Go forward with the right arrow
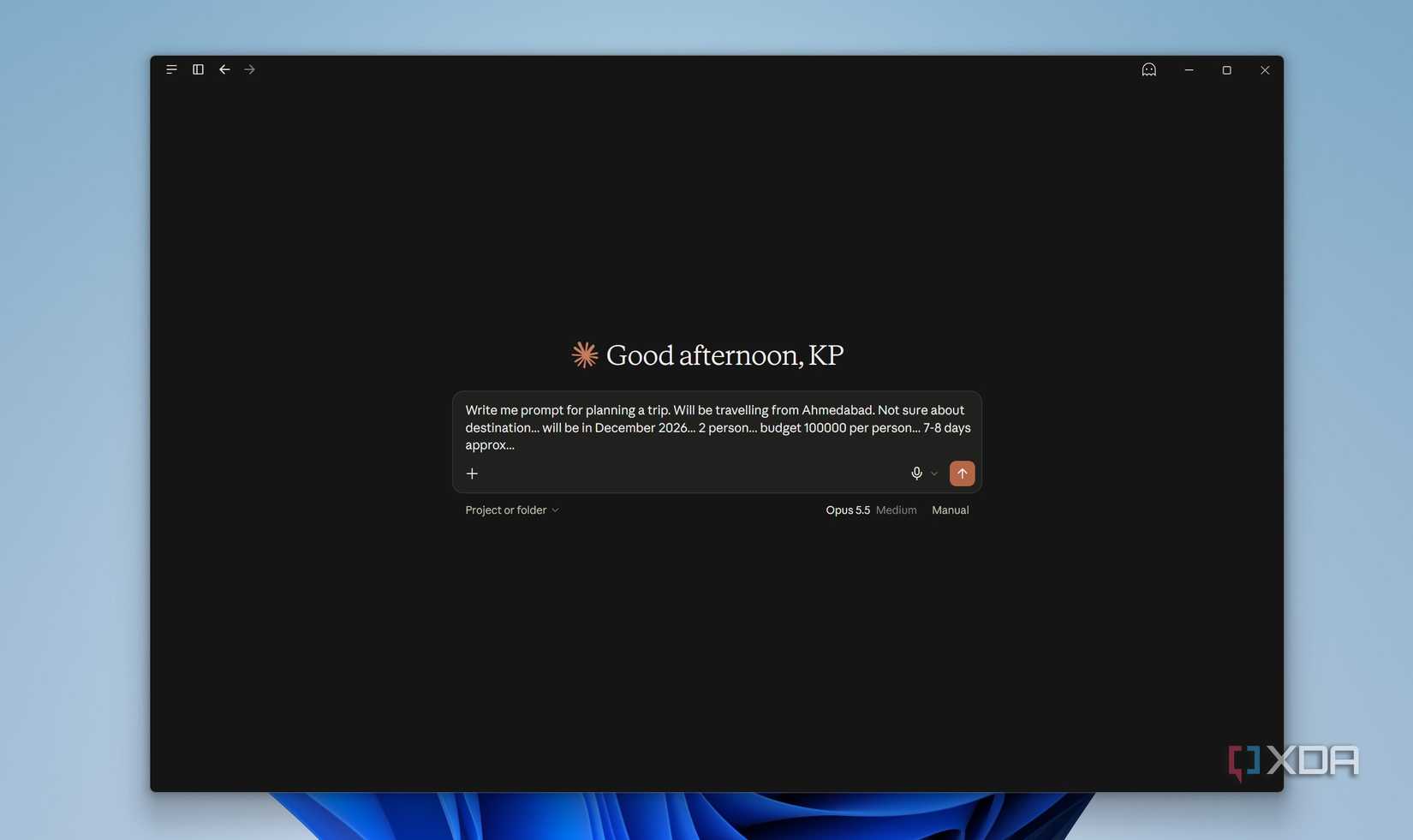Viewport: 1413px width, 840px height. 250,69
